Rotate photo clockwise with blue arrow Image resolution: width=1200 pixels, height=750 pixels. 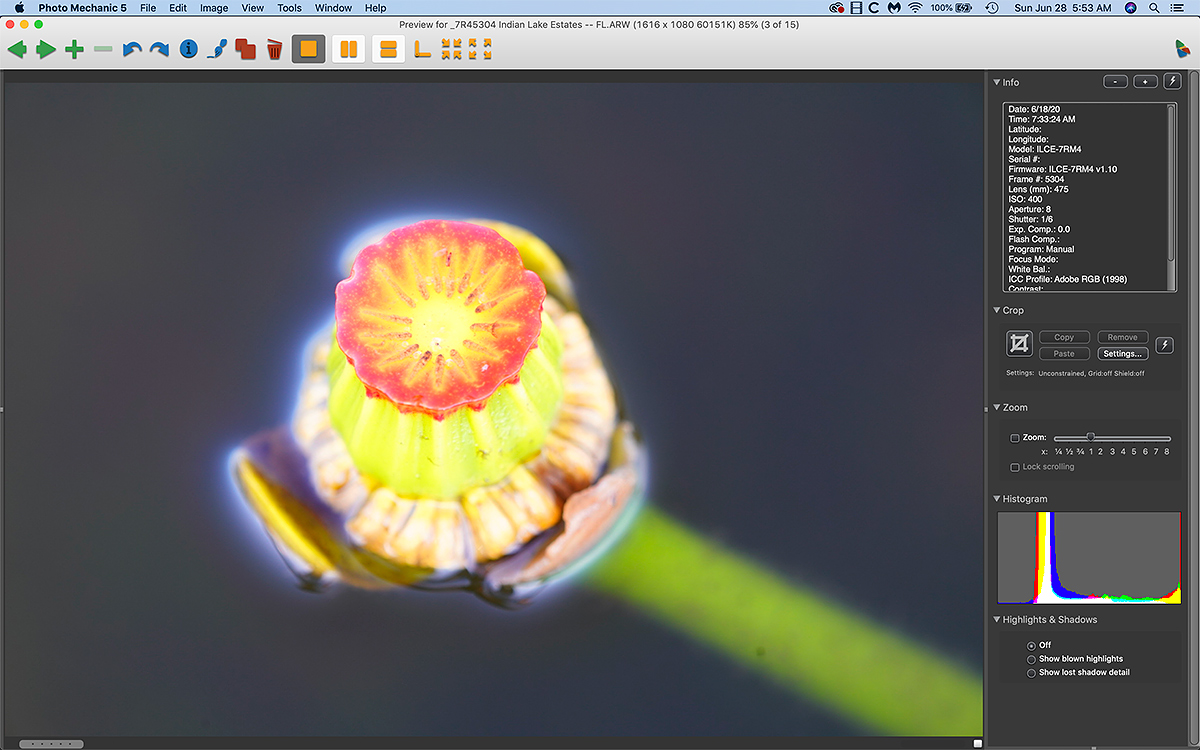click(x=159, y=49)
